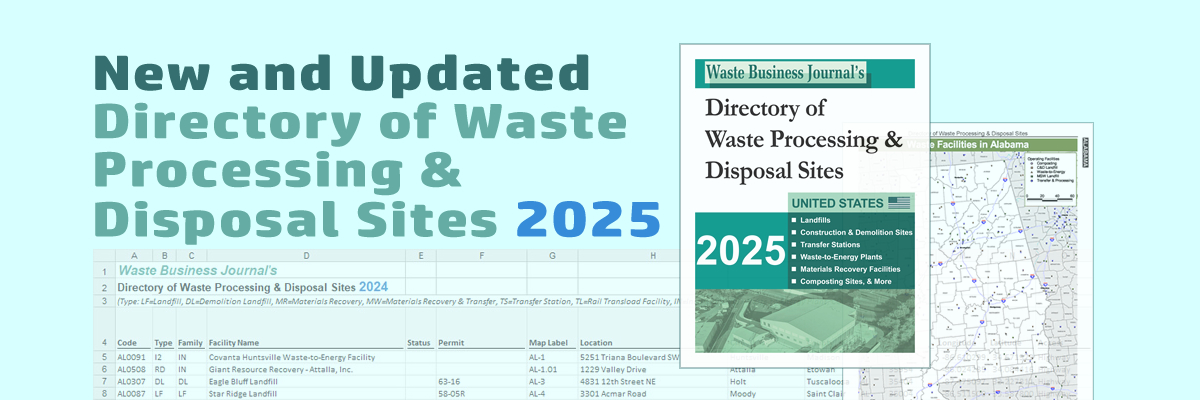Click permit cell '58-05R'
This screenshot has height=400, width=1200.
pos(452,393)
